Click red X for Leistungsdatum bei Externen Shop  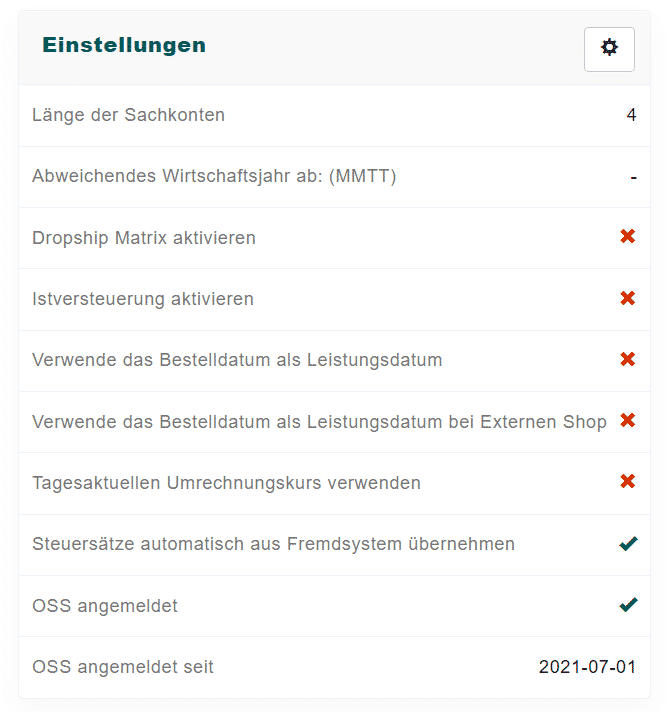coord(628,420)
